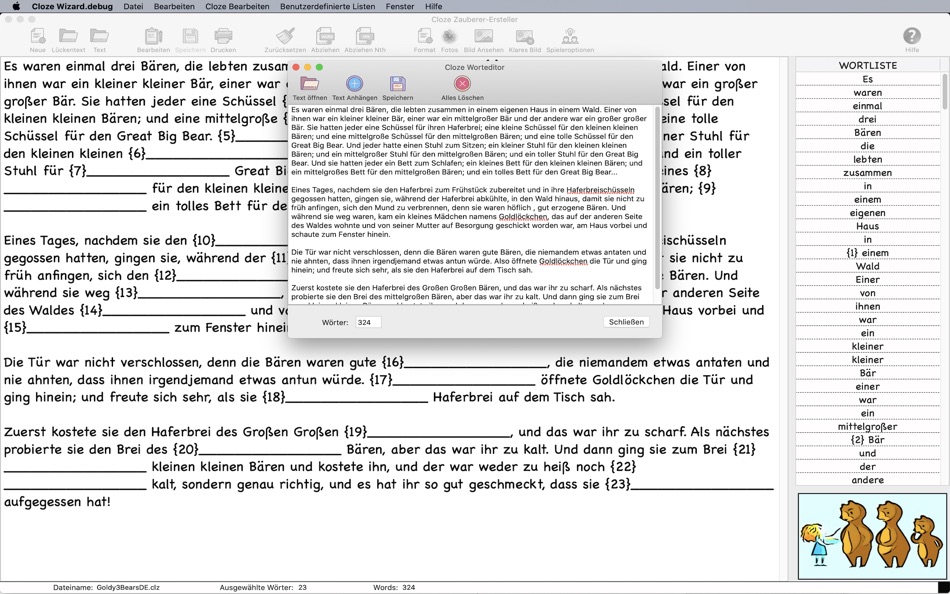The height and width of the screenshot is (594, 950).
Task: Click the Wörter count field
Action: 368,322
